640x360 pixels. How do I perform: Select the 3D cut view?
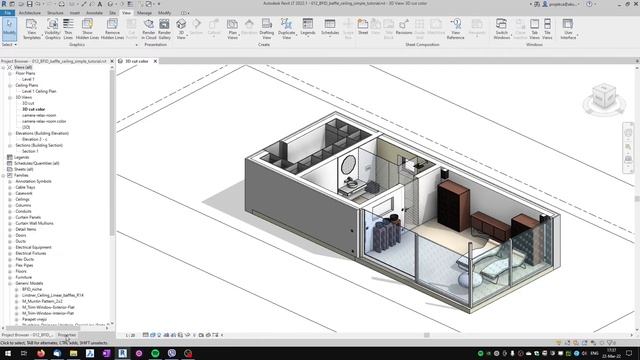(x=28, y=103)
